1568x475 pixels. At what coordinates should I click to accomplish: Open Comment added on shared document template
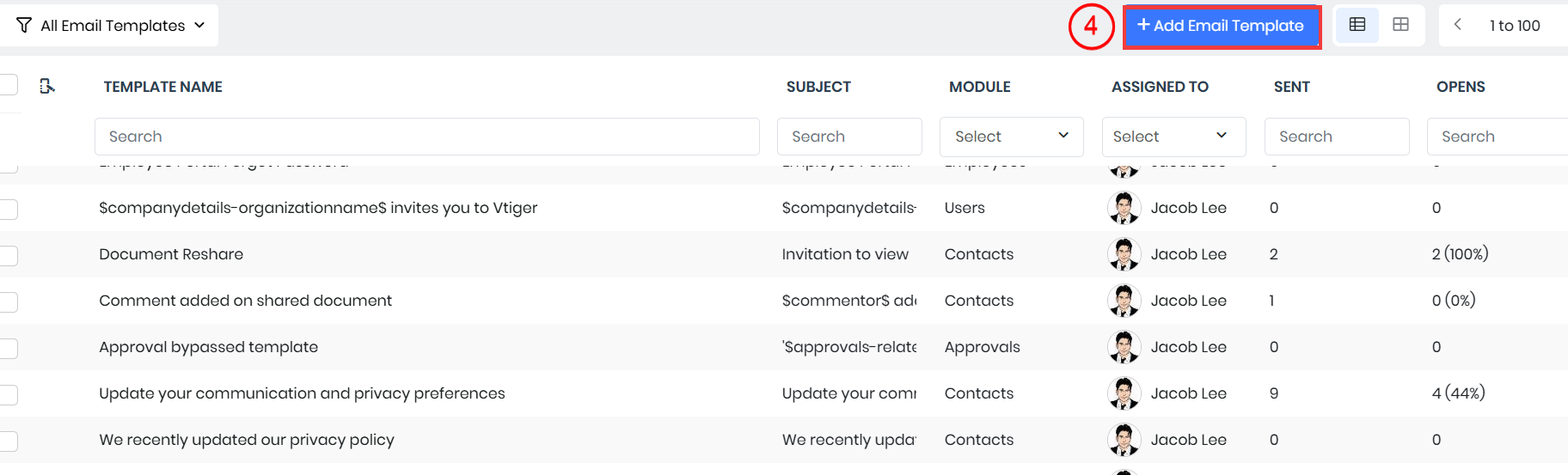245,301
